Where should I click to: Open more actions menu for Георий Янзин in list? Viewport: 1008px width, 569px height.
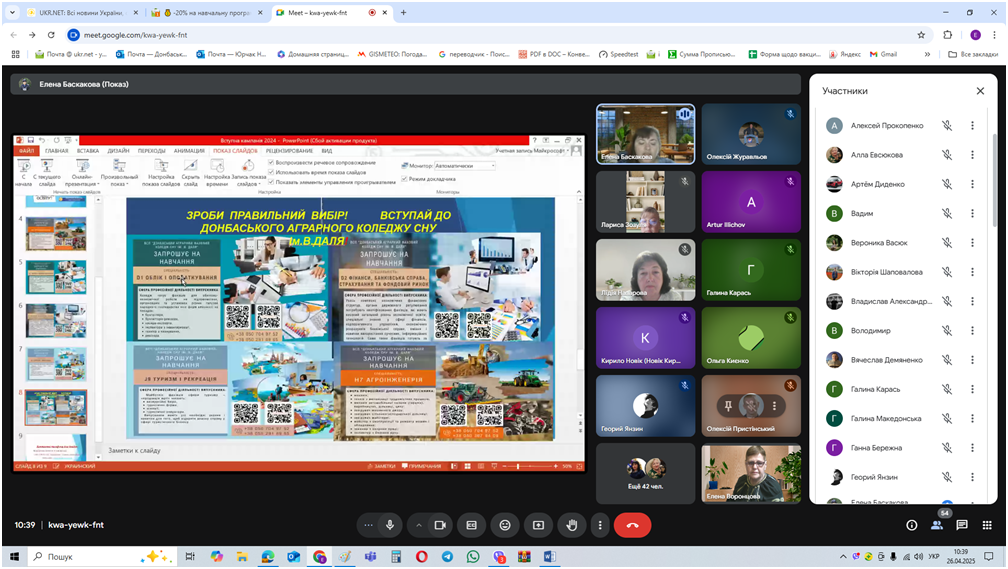point(972,477)
